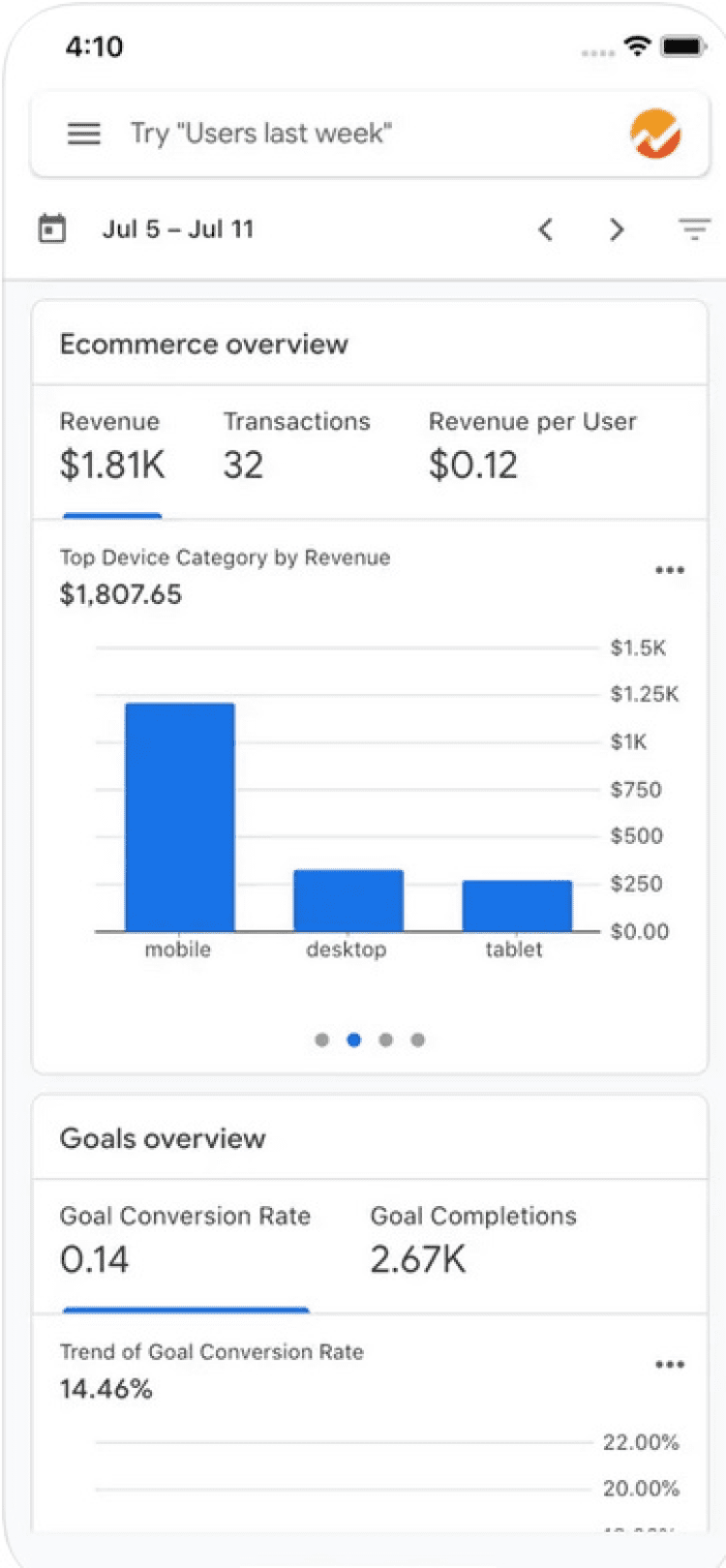Select the Goal Conversion Rate tab

185,1241
